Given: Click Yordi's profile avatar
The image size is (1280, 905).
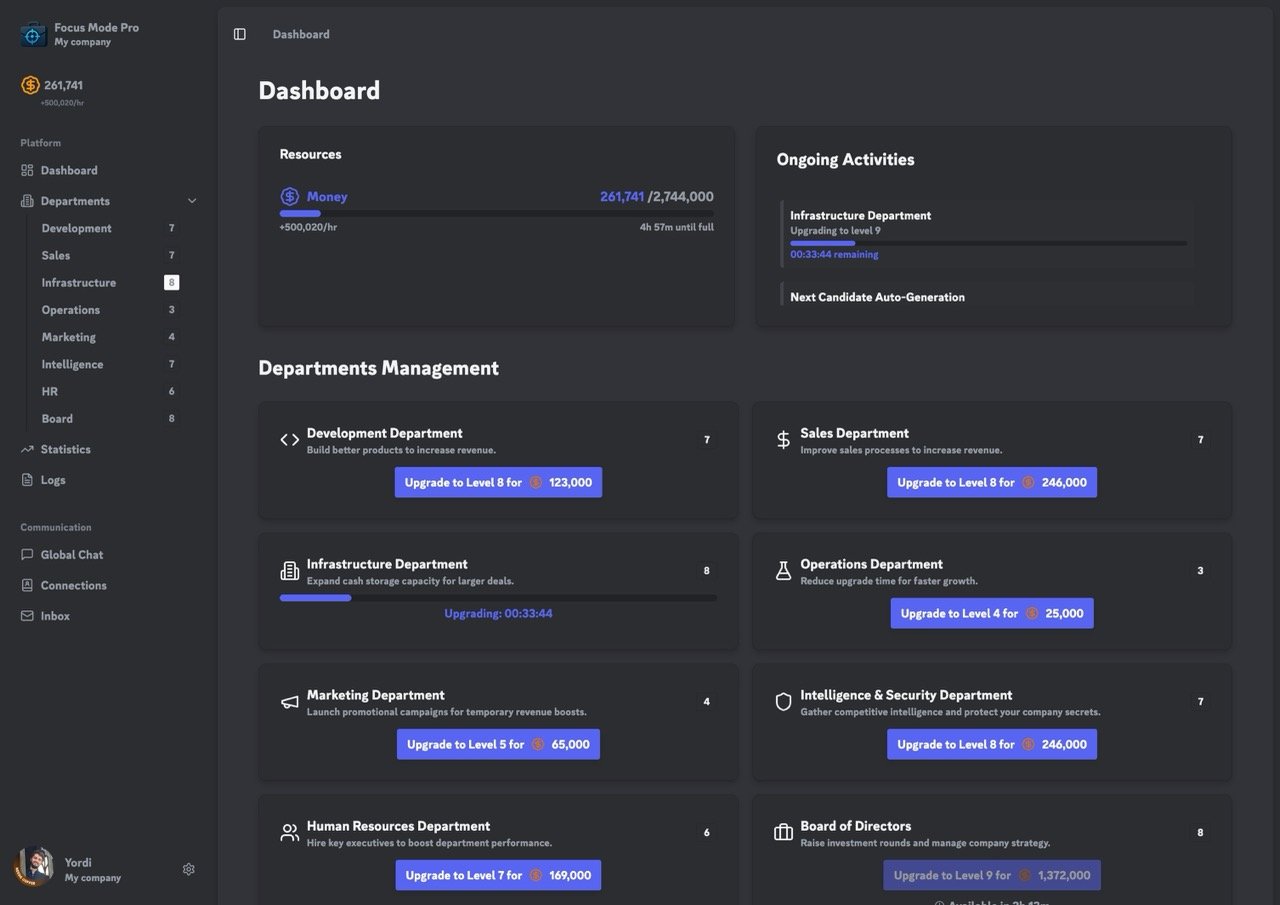Looking at the screenshot, I should pos(34,866).
